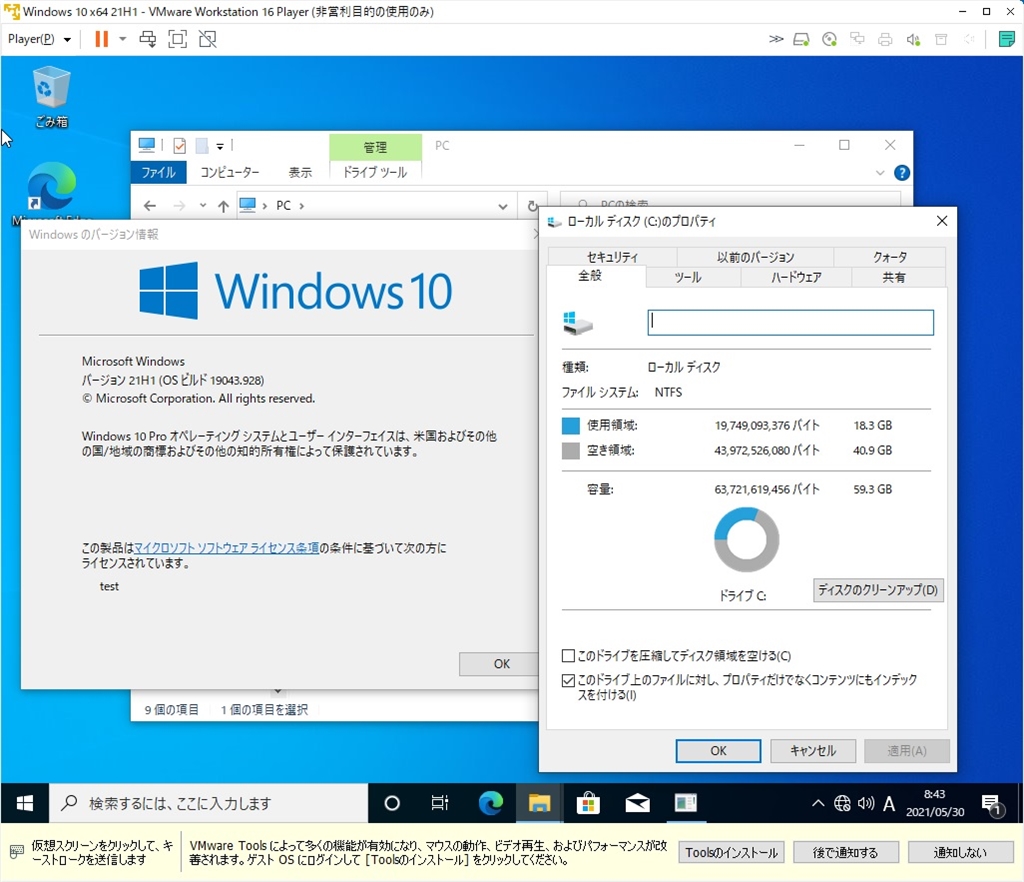Switch to the クォータ tab
1024x882 pixels.
point(889,257)
